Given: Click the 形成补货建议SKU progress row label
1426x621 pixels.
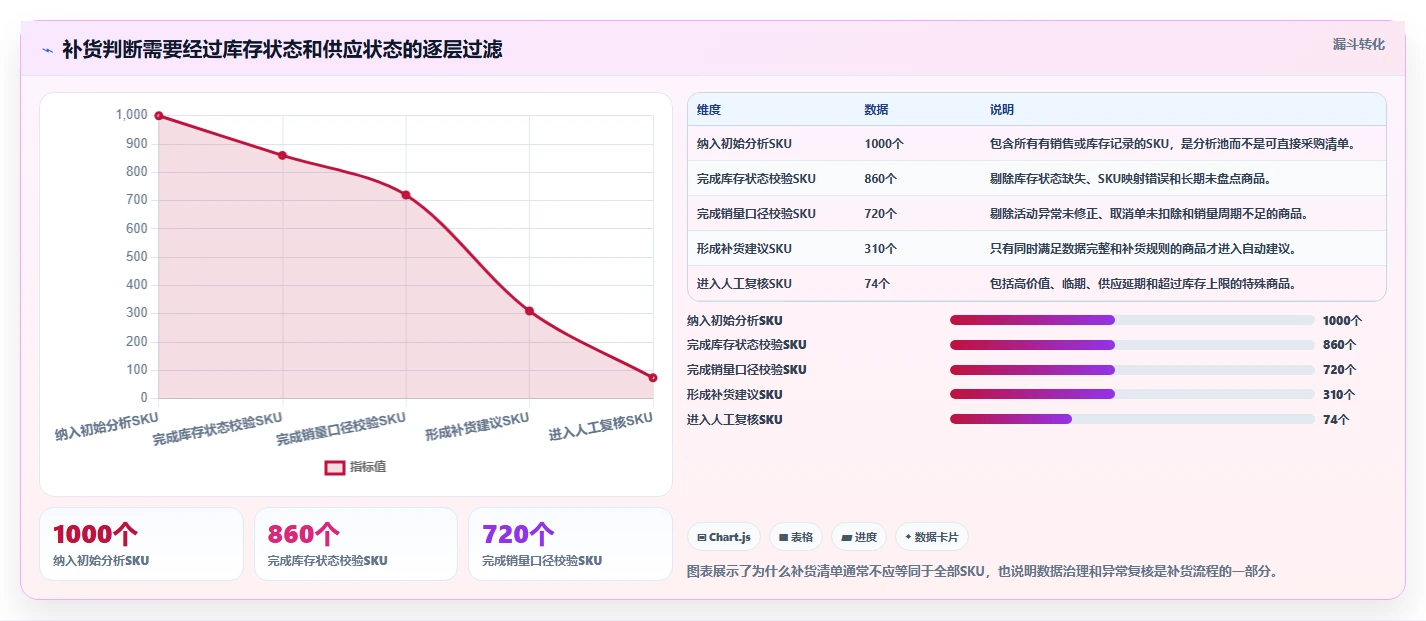Looking at the screenshot, I should [735, 395].
